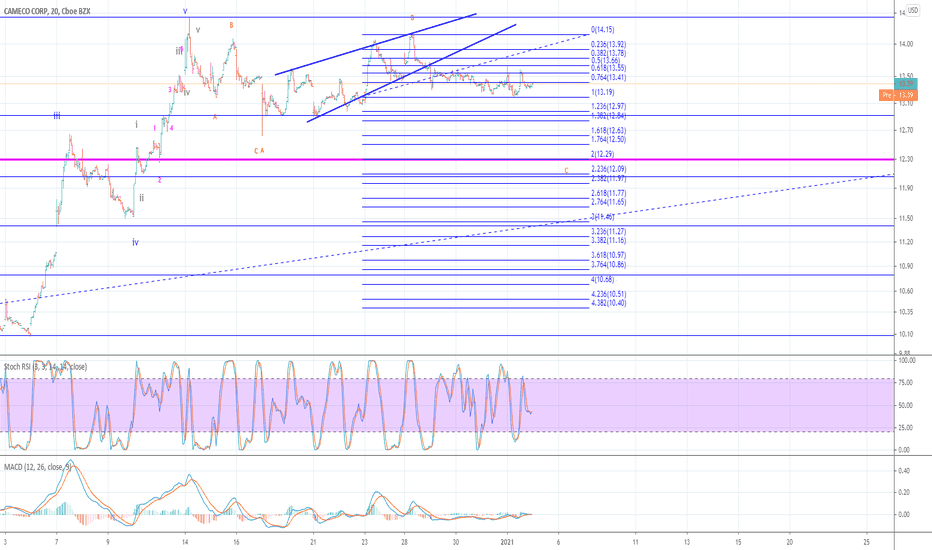
Task: Select the 3.236(11.27) Fibonacci label
Action: tap(608, 232)
